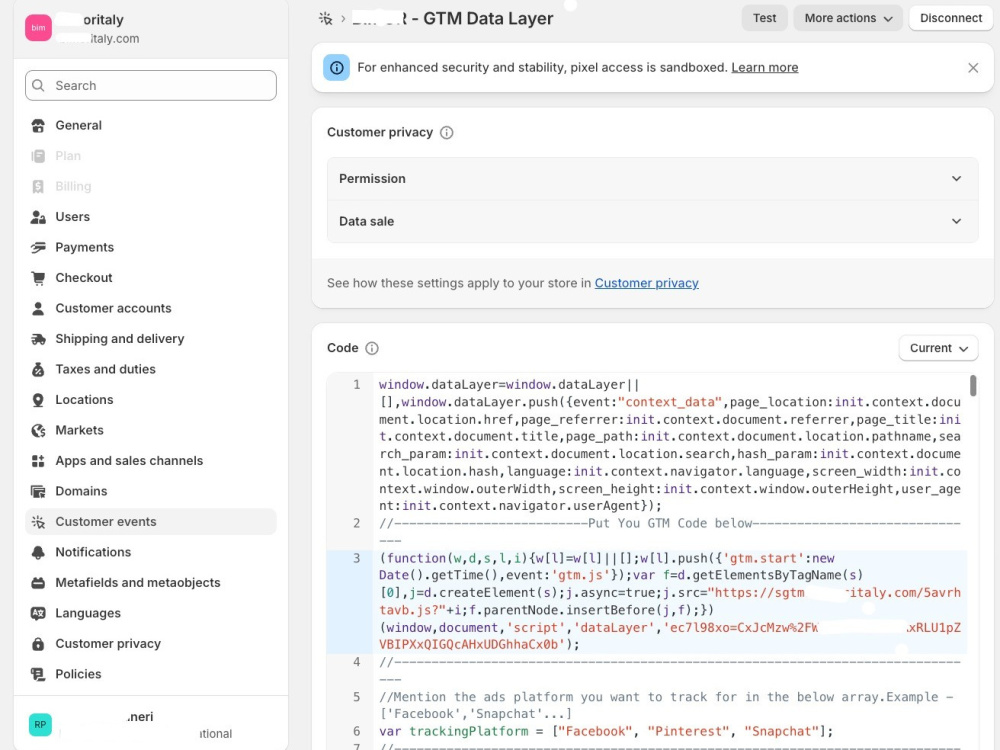Open the Learn more link

tap(764, 68)
